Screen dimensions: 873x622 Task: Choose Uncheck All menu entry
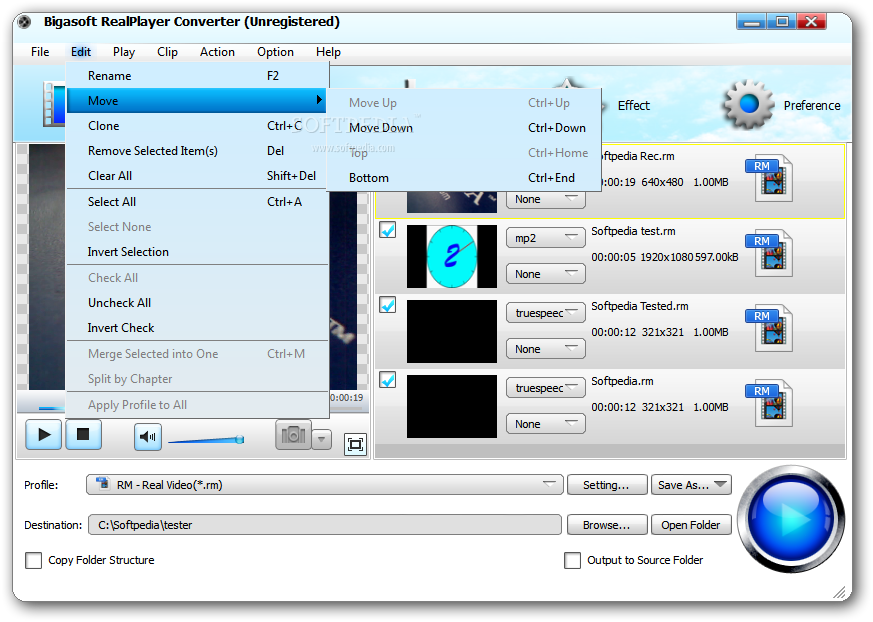tap(198, 303)
